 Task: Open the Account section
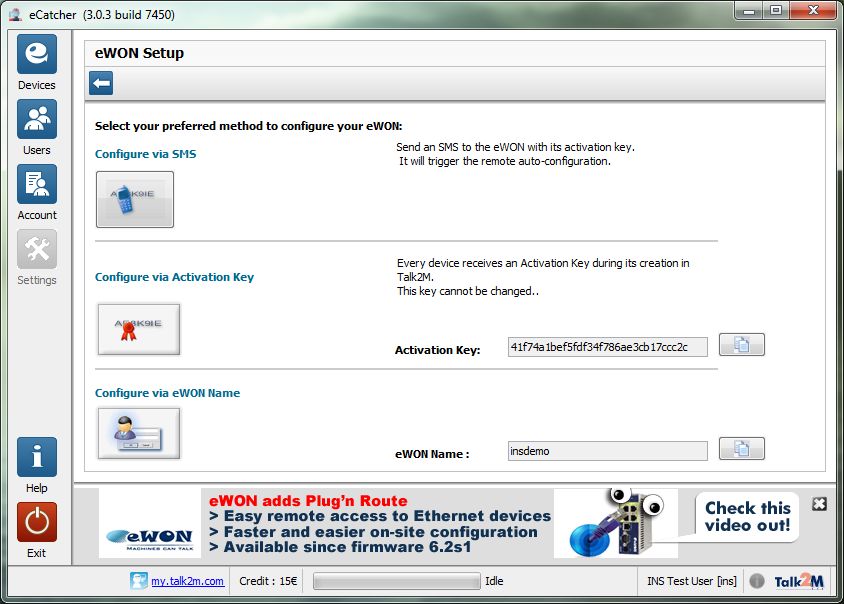pyautogui.click(x=37, y=184)
